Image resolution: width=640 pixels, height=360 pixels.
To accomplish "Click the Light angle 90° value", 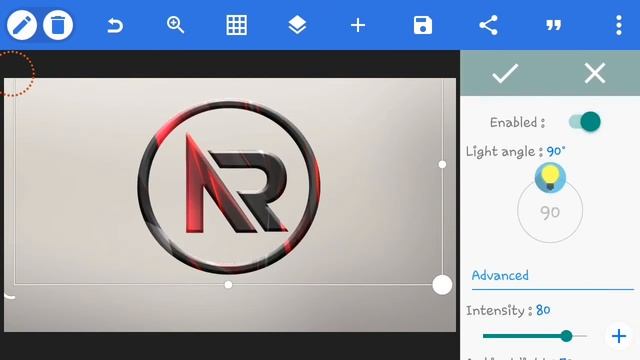I will coord(556,151).
